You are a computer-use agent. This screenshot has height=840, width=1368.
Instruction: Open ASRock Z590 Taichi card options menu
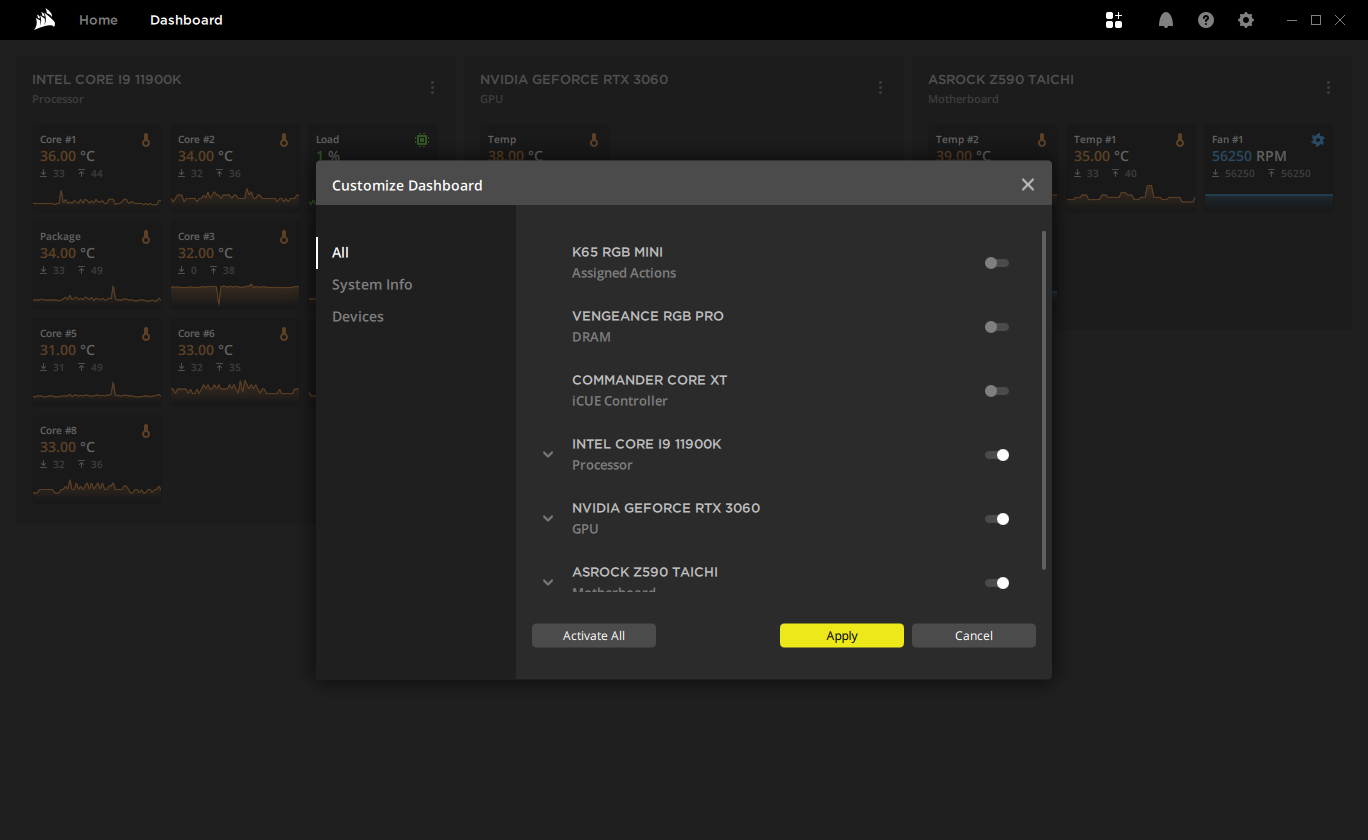1328,88
